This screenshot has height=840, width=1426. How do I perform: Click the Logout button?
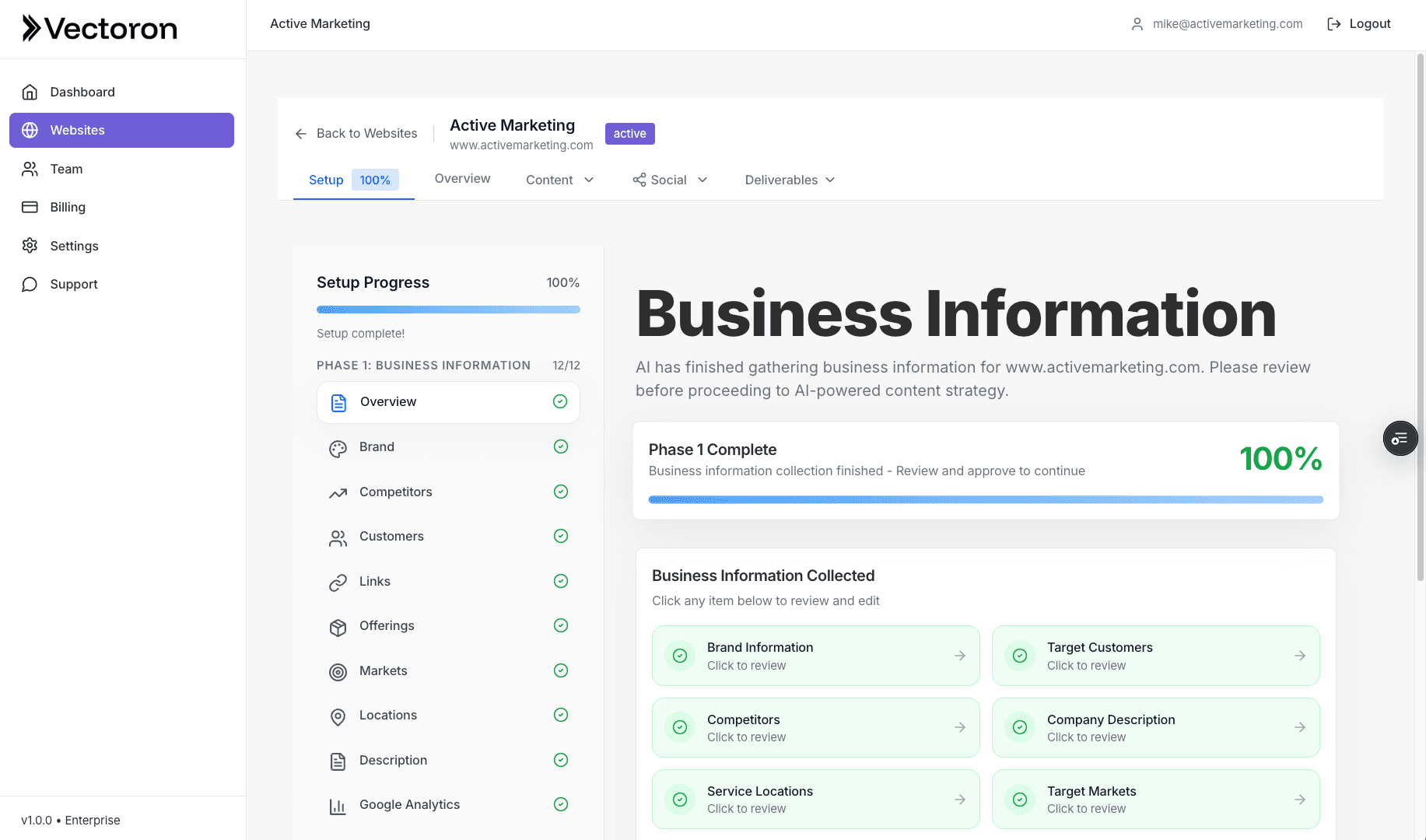pyautogui.click(x=1358, y=23)
